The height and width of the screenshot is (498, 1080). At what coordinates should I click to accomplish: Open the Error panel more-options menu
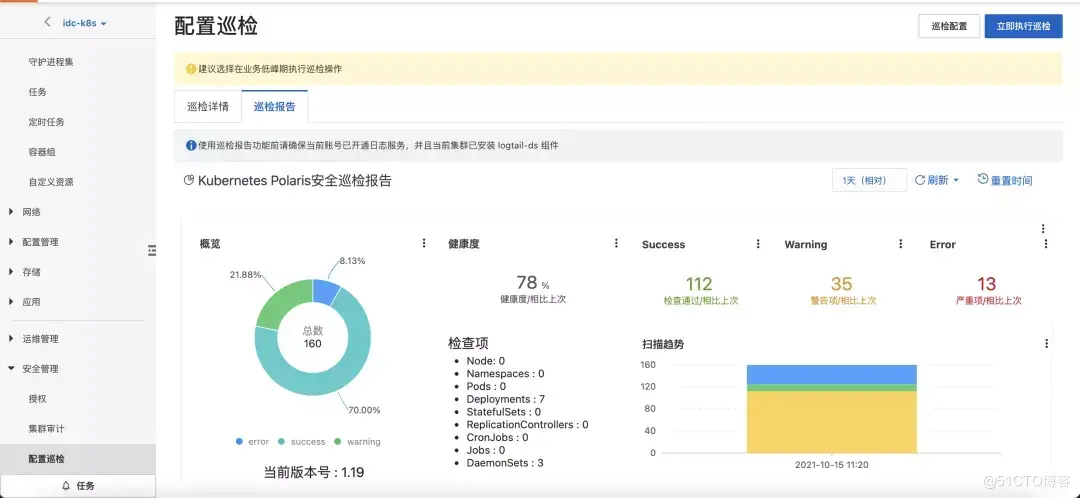click(1046, 244)
